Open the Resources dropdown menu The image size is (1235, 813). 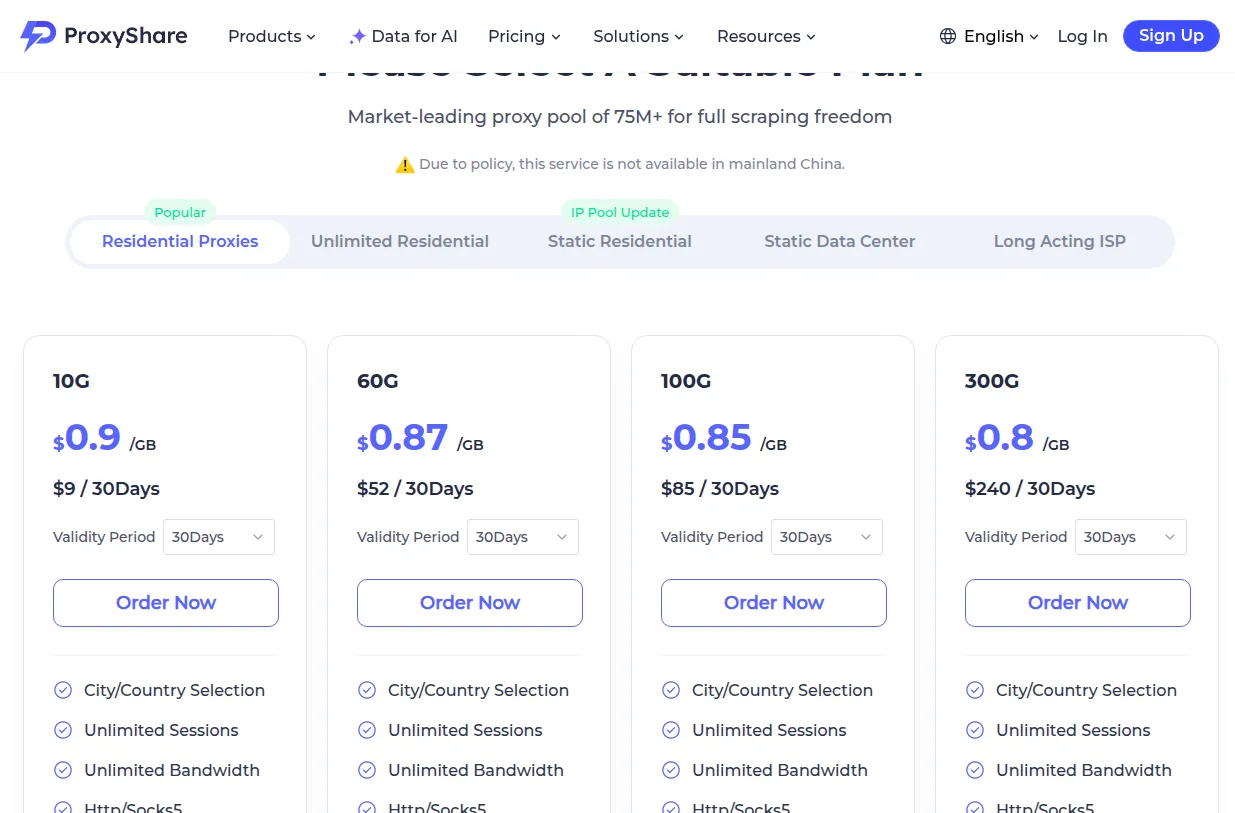pos(766,36)
